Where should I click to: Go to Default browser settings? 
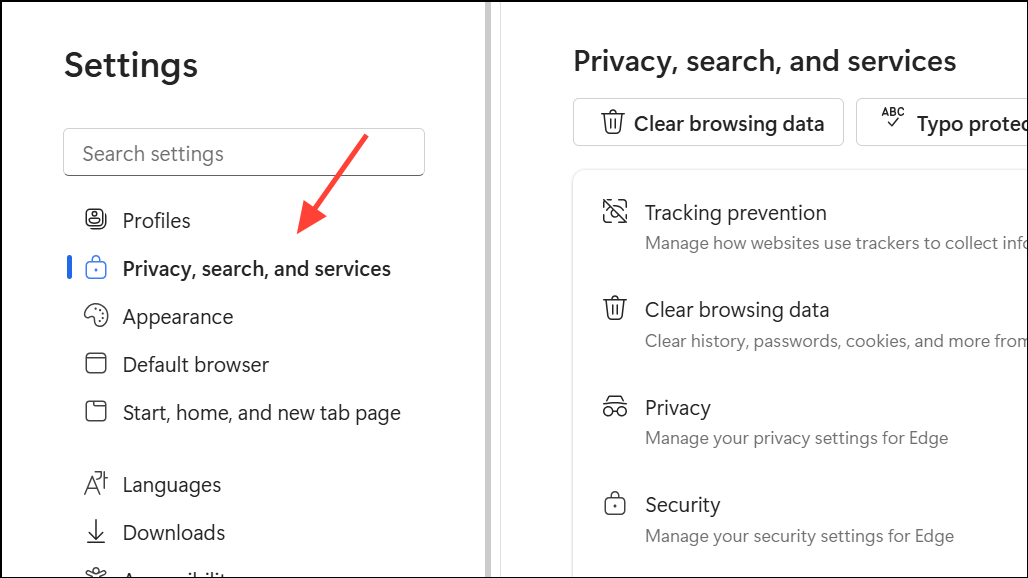tap(195, 364)
